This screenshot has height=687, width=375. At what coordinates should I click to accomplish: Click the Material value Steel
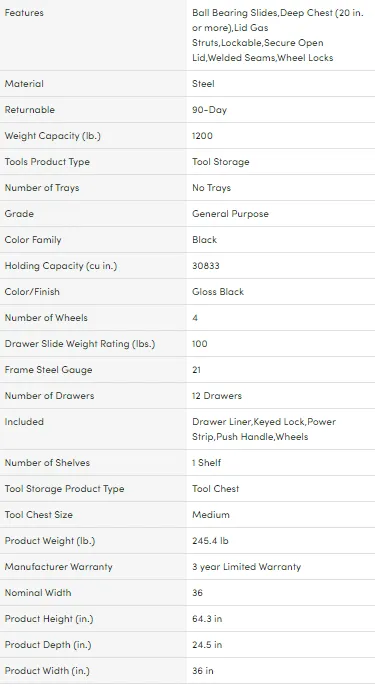click(x=203, y=84)
